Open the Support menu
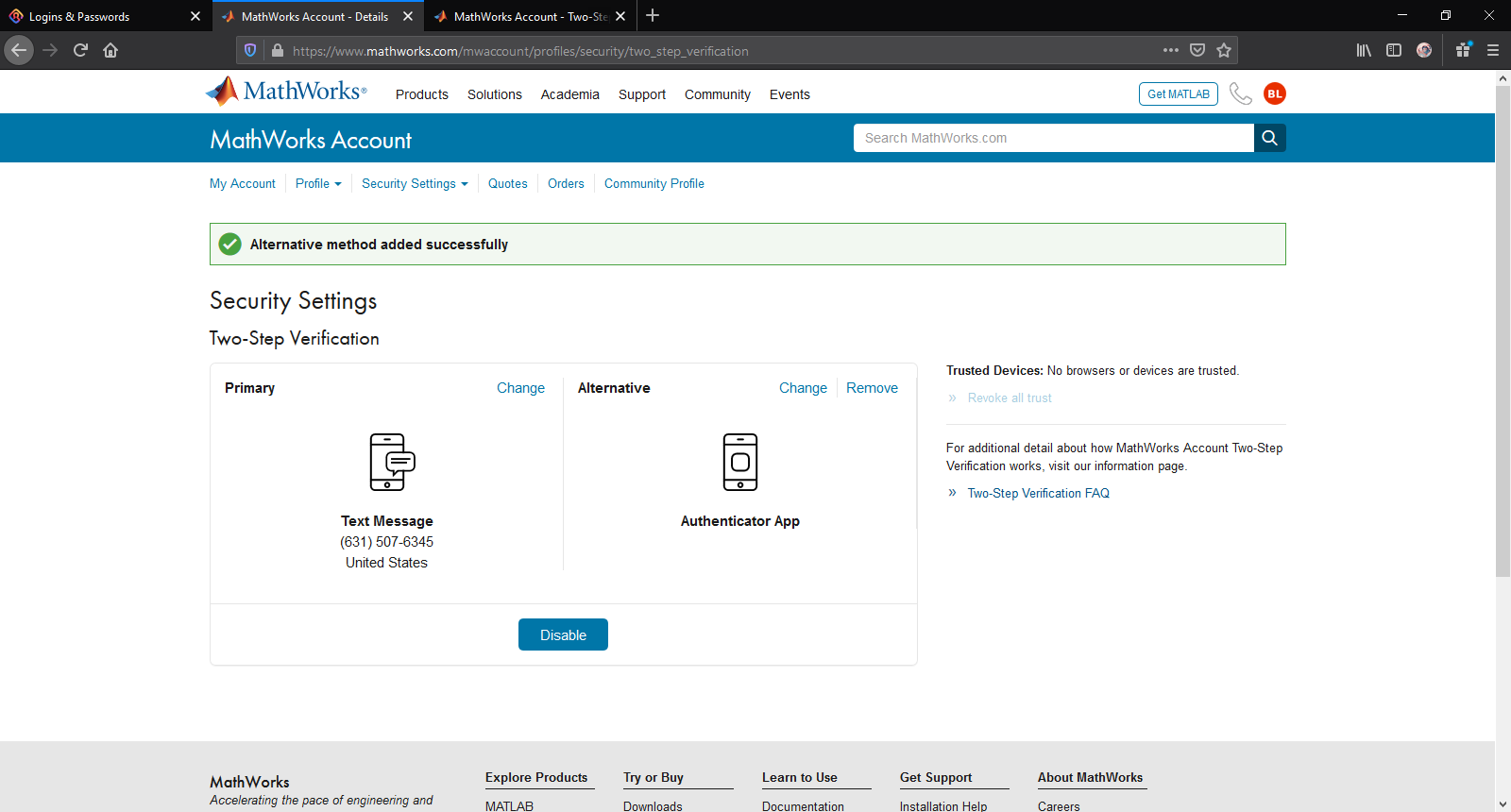Viewport: 1511px width, 812px height. tap(642, 94)
